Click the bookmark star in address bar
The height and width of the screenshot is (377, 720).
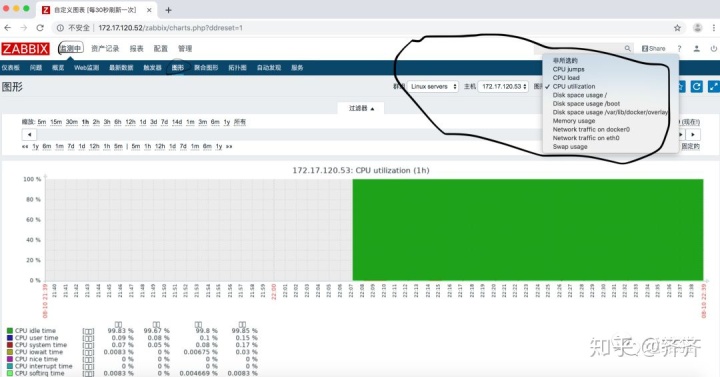coord(677,28)
